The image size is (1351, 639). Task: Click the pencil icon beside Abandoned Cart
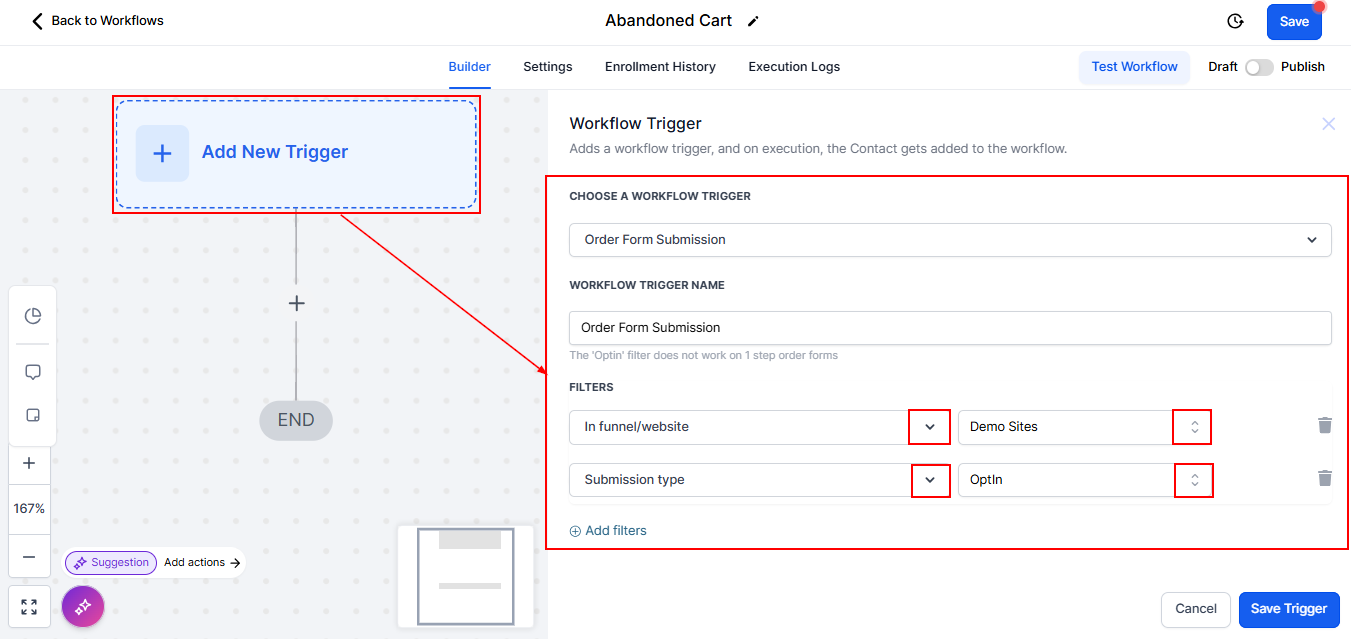753,21
